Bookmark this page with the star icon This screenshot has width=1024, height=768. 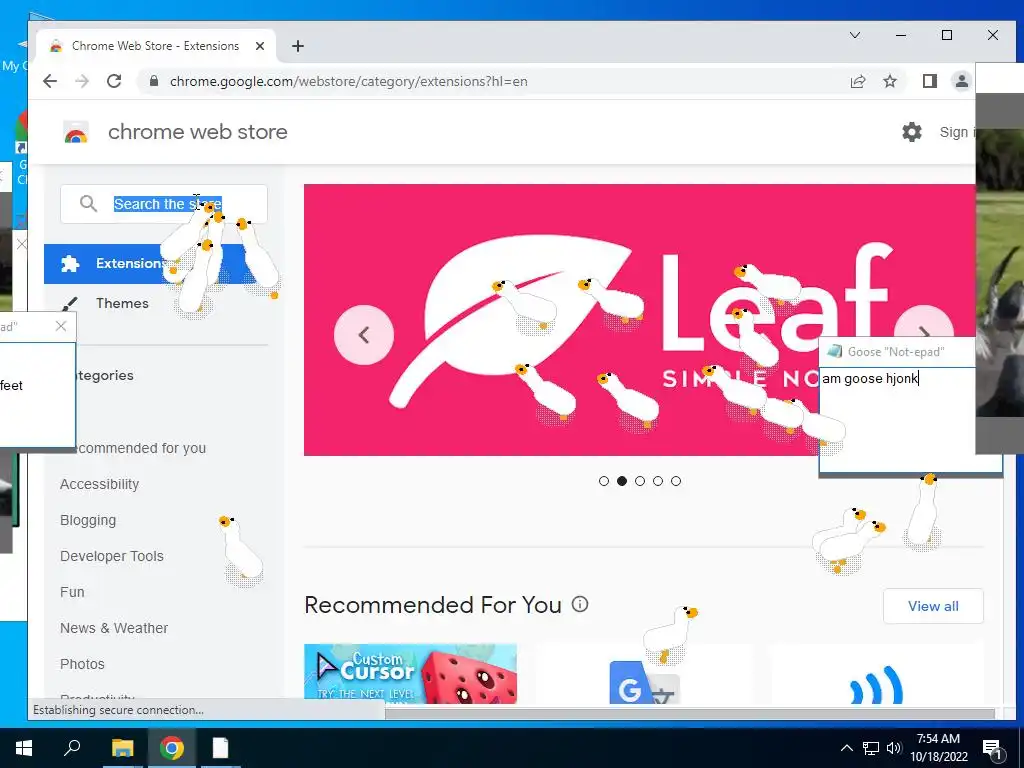(889, 81)
